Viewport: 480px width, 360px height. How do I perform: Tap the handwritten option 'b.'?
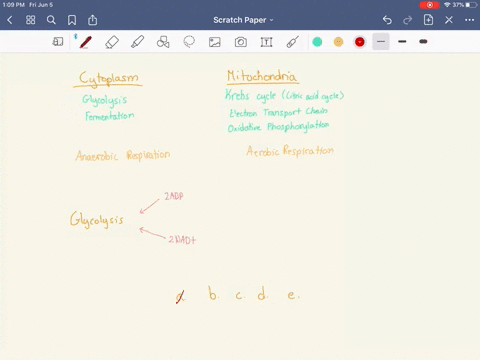(213, 293)
